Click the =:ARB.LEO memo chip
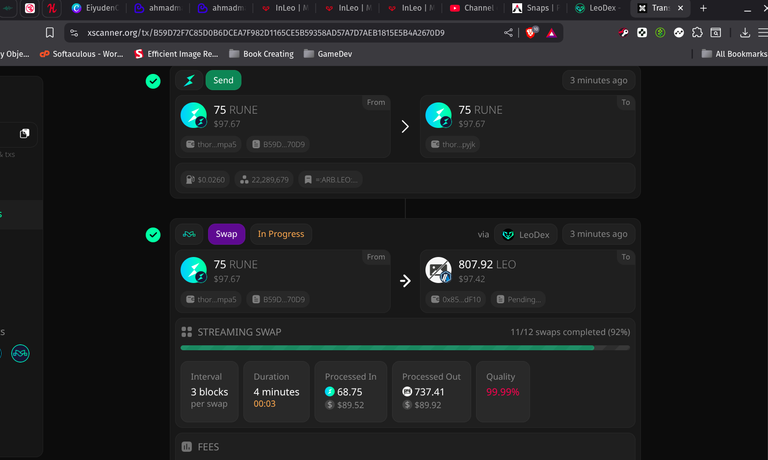 pyautogui.click(x=331, y=180)
